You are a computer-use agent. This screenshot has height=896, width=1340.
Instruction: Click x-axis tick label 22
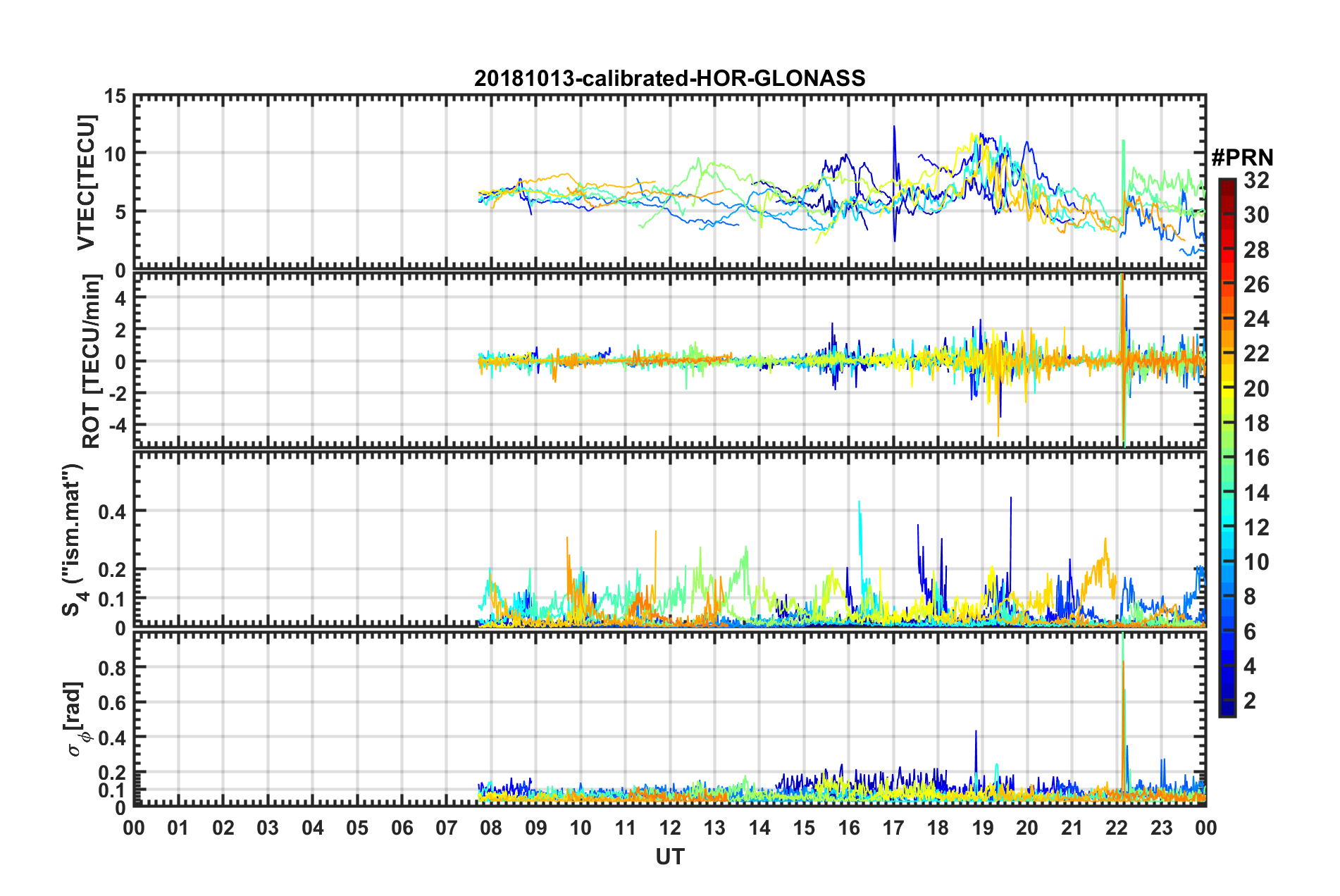coord(1117,828)
